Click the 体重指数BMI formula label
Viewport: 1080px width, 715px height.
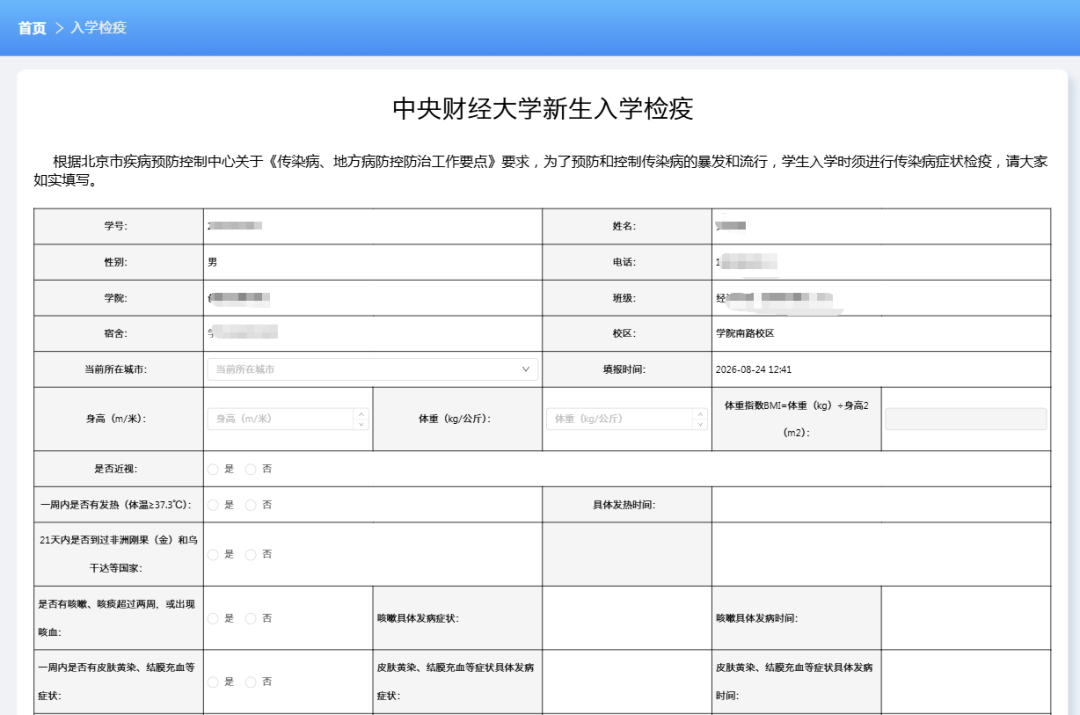pyautogui.click(x=796, y=419)
